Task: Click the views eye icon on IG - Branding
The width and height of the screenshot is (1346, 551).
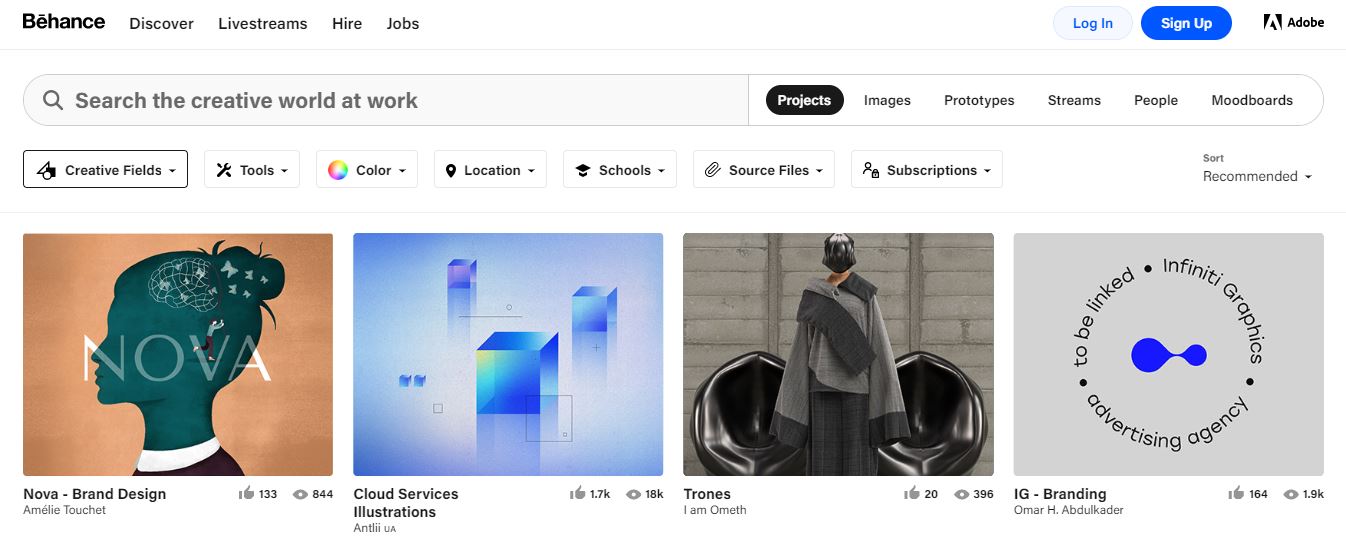Action: (x=1291, y=494)
